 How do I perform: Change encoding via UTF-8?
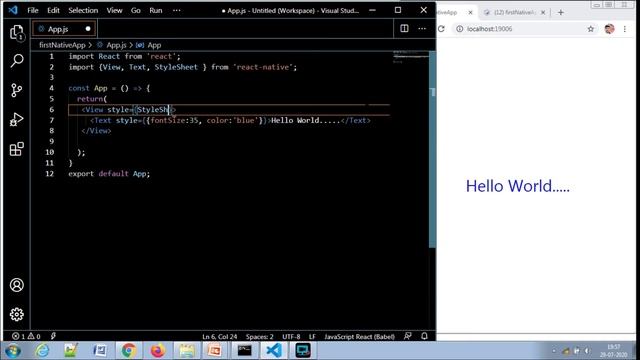(291, 337)
